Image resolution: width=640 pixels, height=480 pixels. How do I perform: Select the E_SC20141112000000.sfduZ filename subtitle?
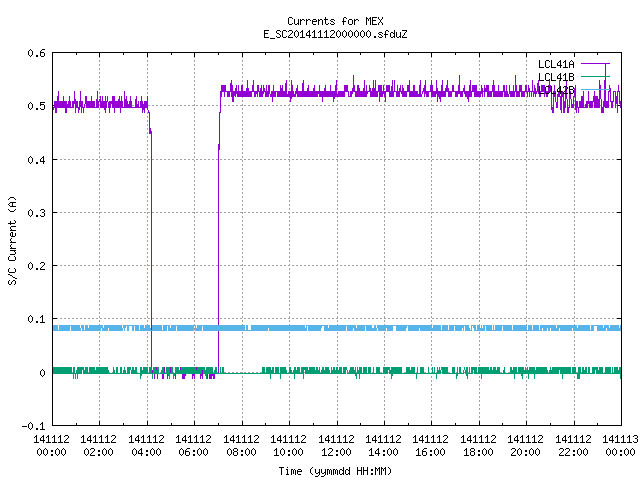coord(335,34)
